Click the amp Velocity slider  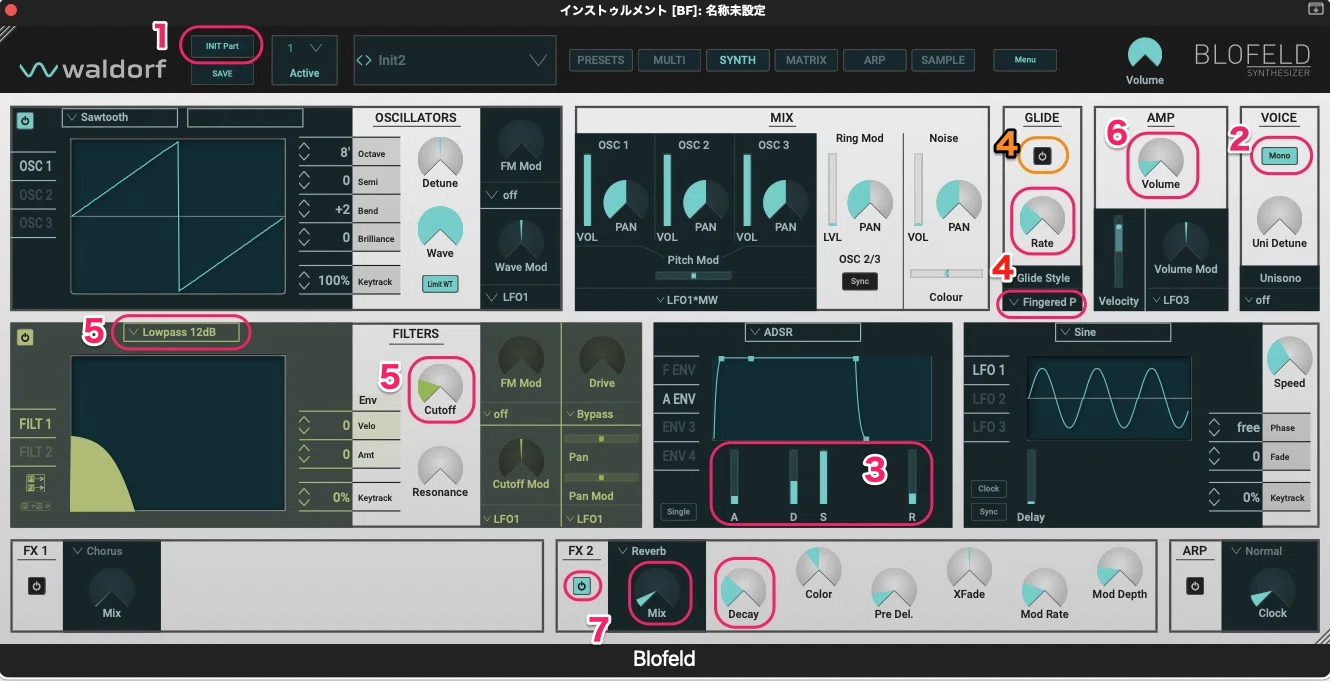1119,250
